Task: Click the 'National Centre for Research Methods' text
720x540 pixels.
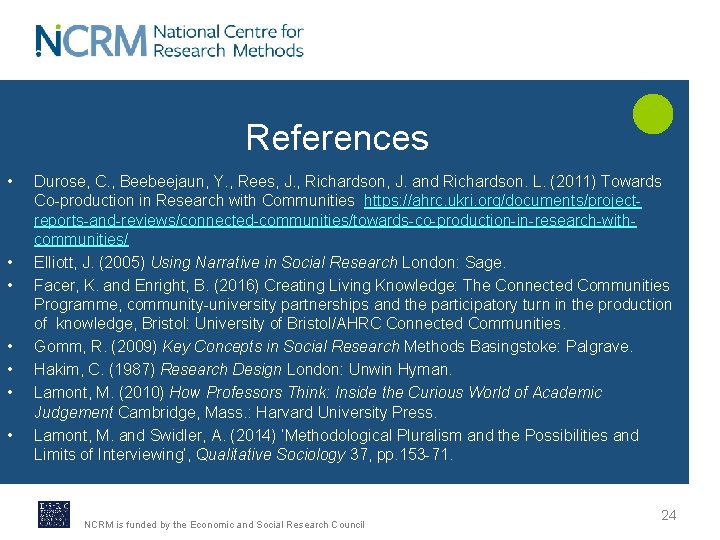Action: pos(228,41)
